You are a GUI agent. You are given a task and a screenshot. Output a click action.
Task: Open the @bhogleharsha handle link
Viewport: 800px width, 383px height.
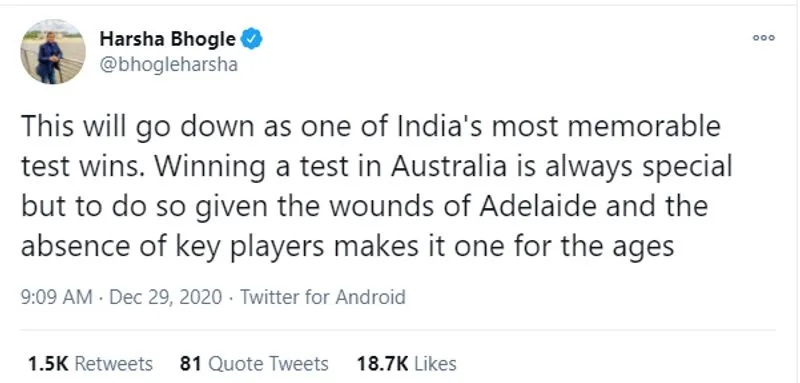[168, 65]
